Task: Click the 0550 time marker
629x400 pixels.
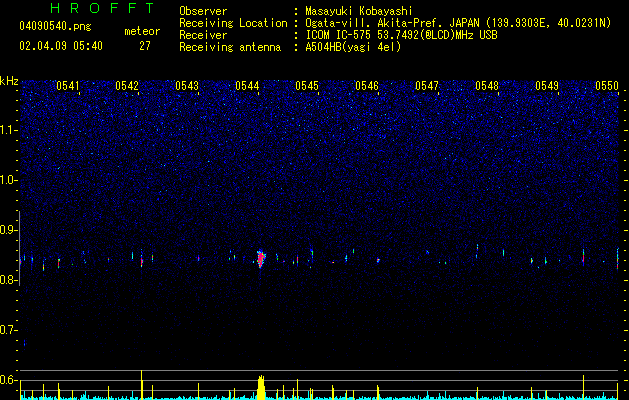Action: (x=607, y=86)
